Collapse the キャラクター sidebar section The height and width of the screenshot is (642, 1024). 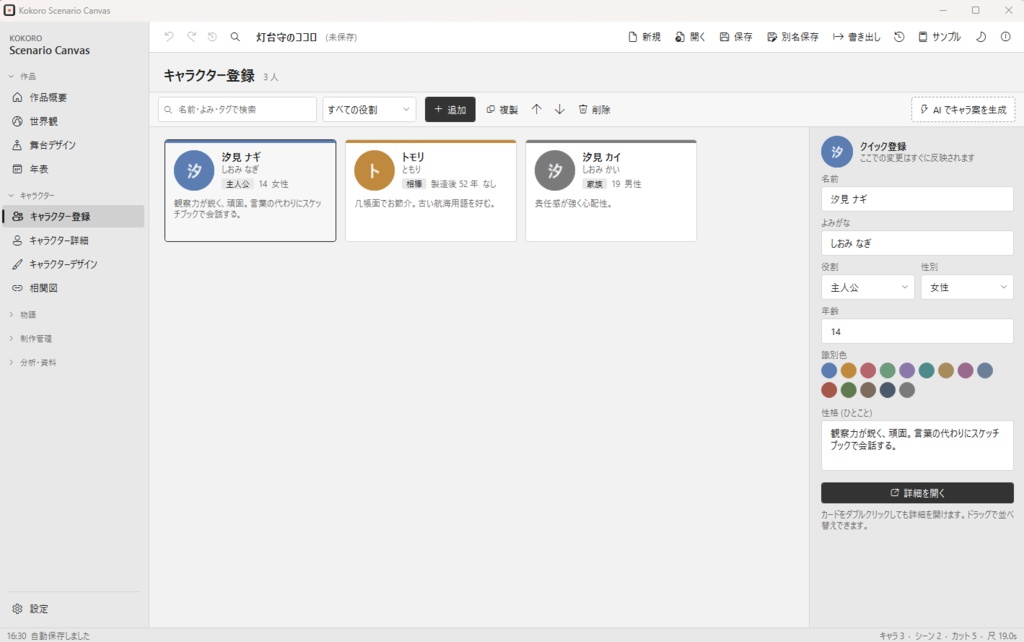tap(32, 195)
